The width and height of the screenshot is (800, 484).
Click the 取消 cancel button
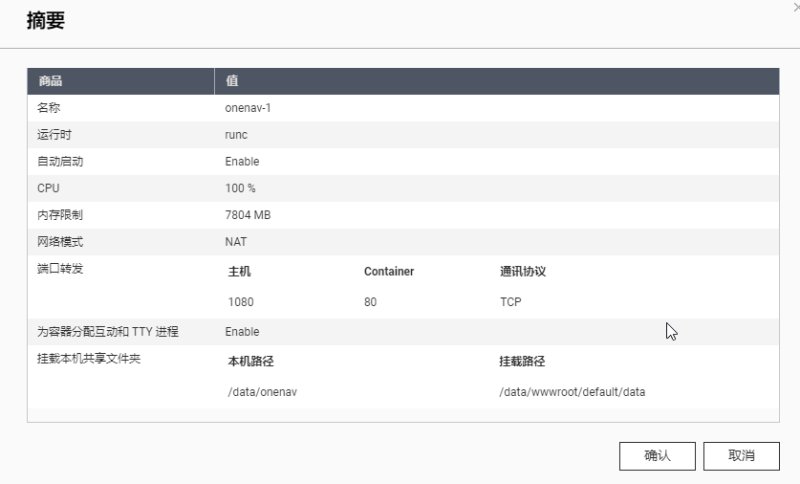pos(741,456)
